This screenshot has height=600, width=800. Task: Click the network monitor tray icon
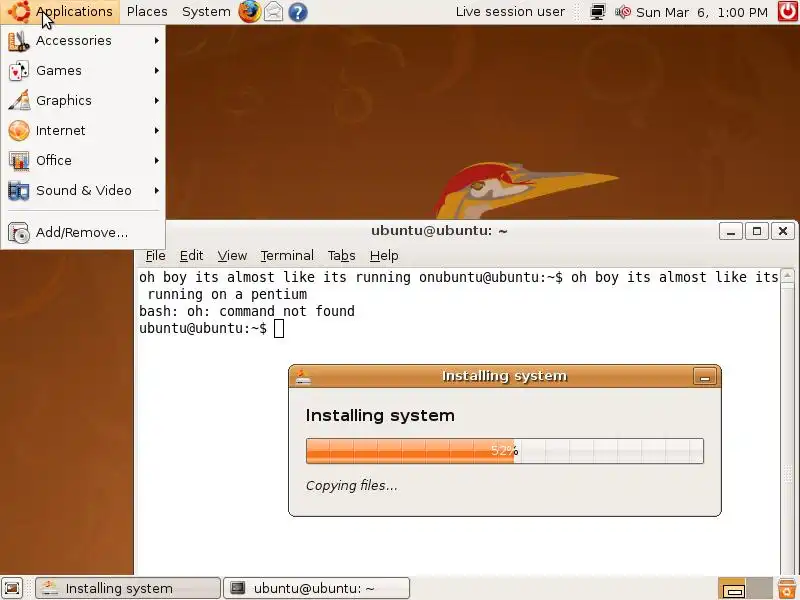pos(597,12)
